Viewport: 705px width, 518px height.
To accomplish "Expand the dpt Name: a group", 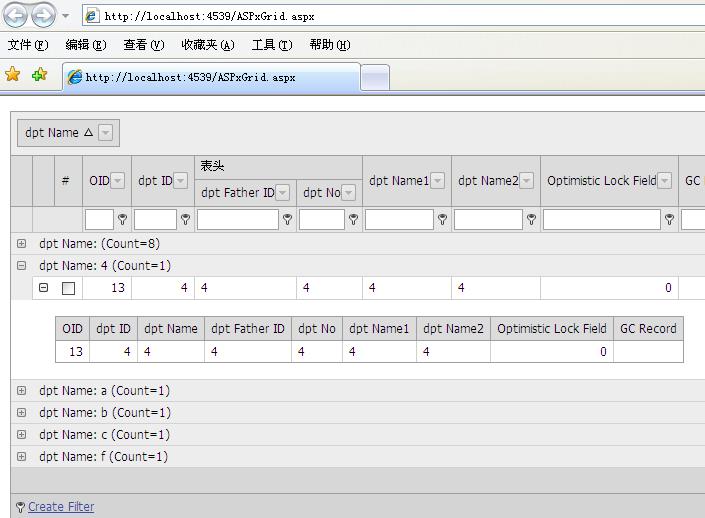I will pyautogui.click(x=21, y=391).
